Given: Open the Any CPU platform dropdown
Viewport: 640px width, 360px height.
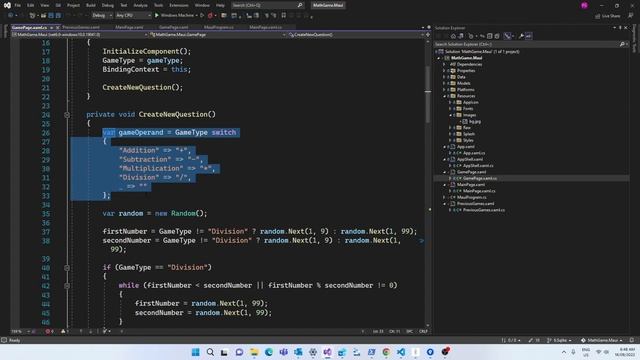Looking at the screenshot, I should tap(133, 16).
